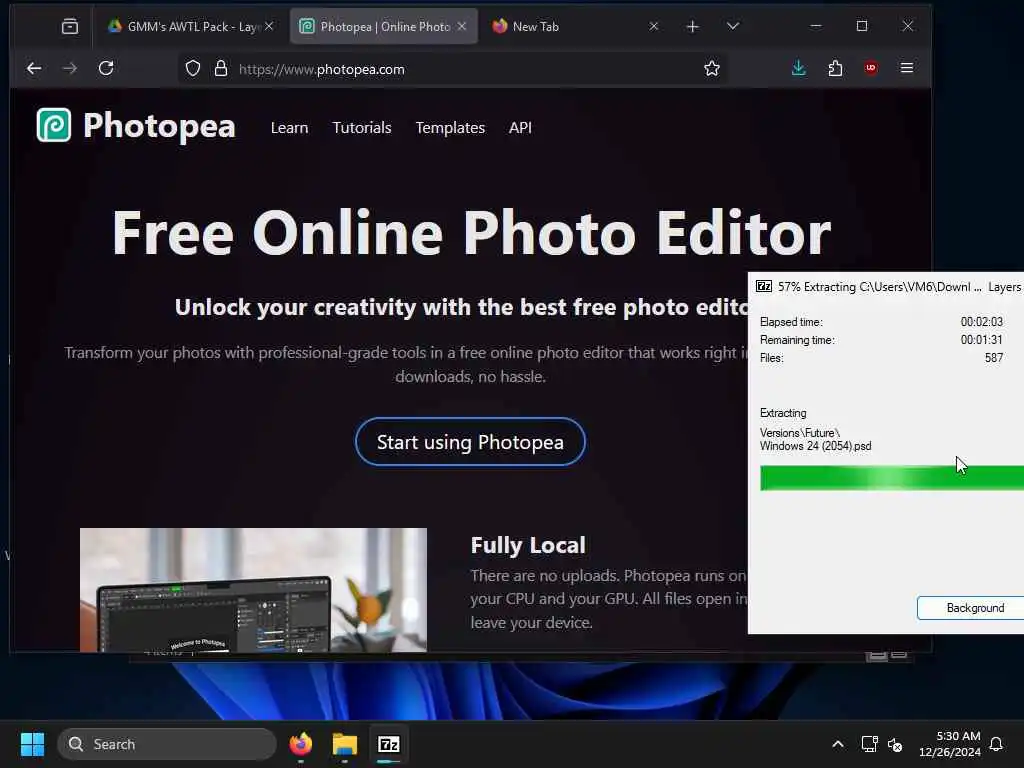This screenshot has height=768, width=1024.
Task: Go forward to the next page
Action: [70, 68]
